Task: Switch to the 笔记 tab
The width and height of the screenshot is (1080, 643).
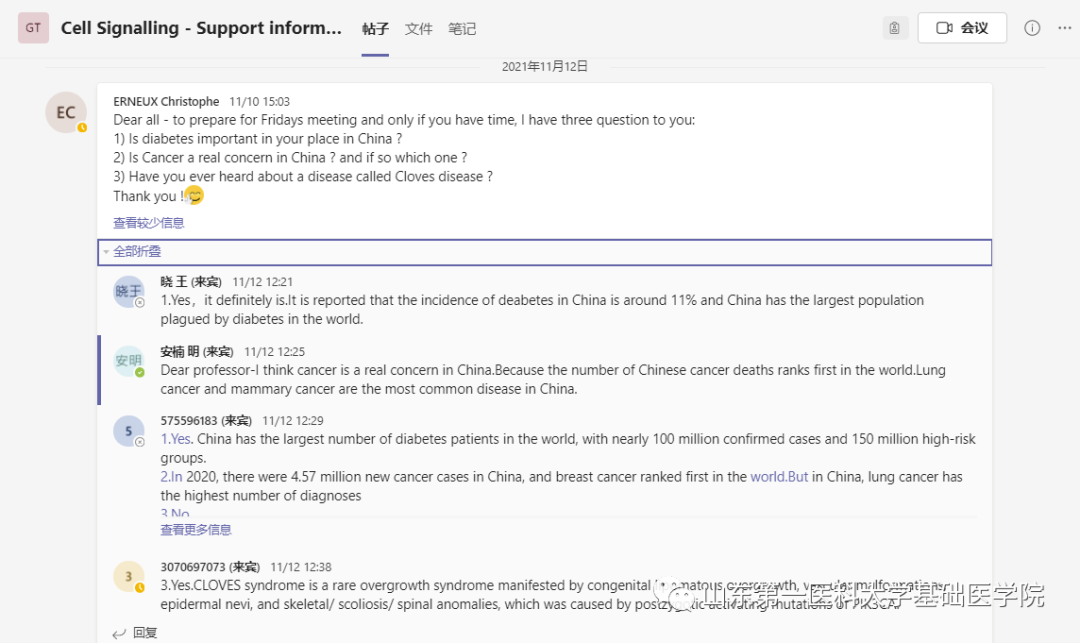Action: (x=462, y=29)
